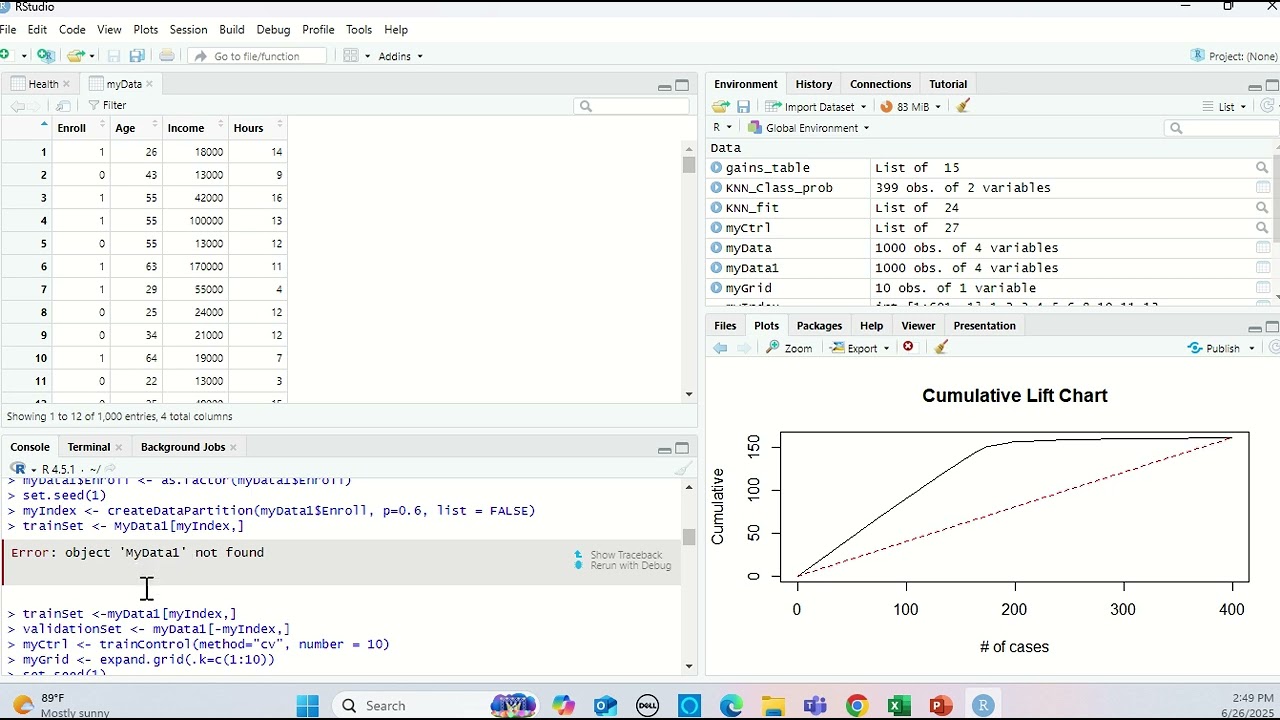Open the Profile menu
The height and width of the screenshot is (720, 1280).
click(x=318, y=30)
